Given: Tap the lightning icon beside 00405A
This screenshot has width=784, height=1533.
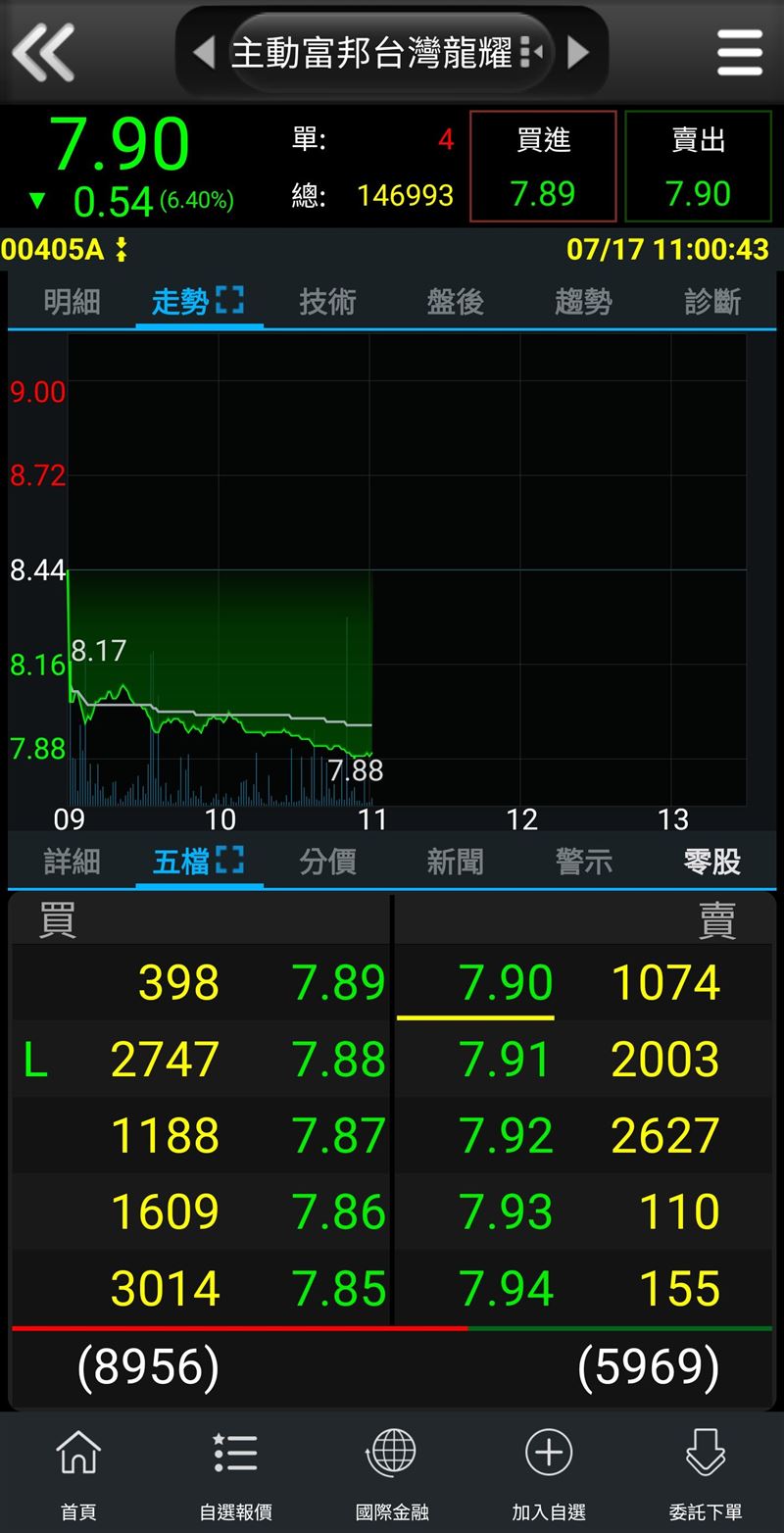Looking at the screenshot, I should 122,250.
